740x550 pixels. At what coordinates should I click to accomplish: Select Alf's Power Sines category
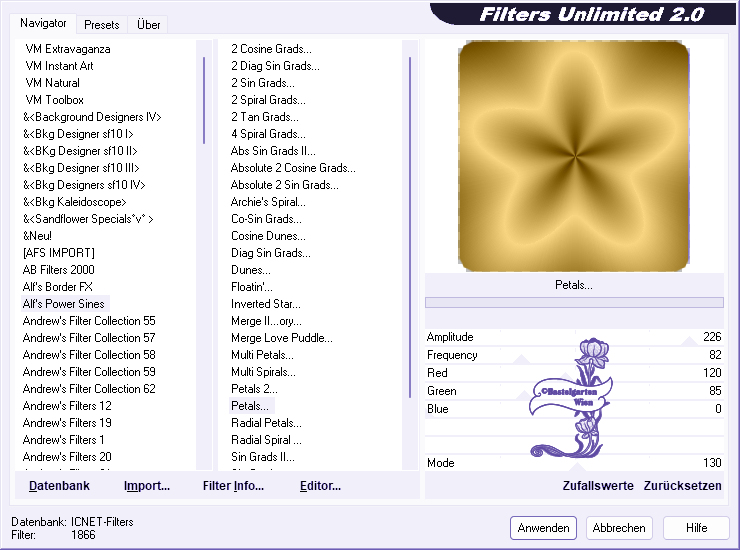(x=64, y=304)
